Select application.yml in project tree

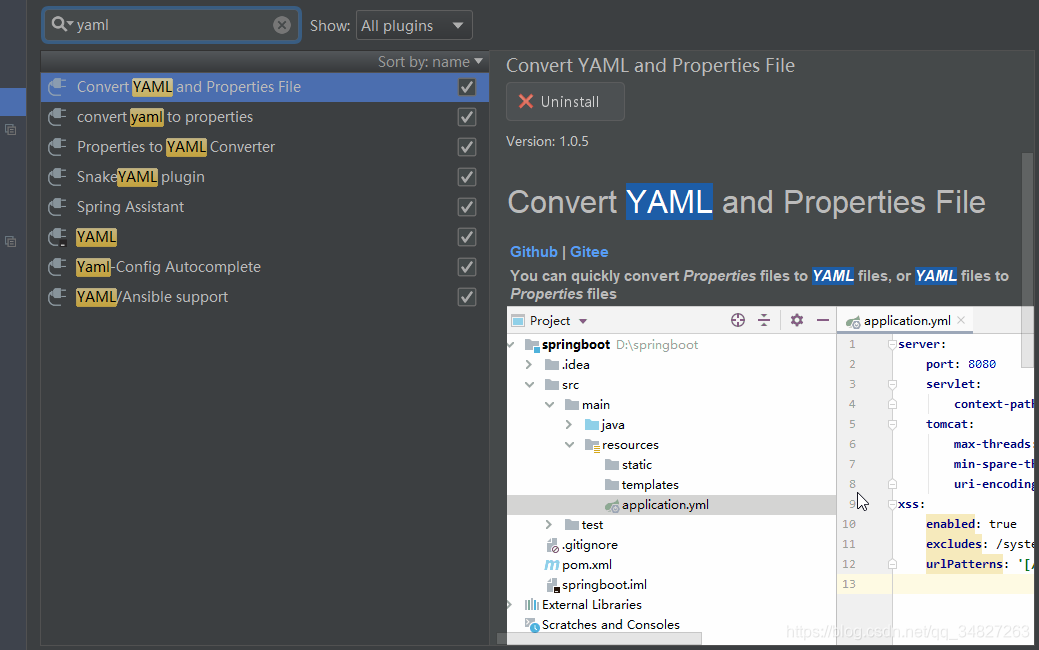click(671, 505)
